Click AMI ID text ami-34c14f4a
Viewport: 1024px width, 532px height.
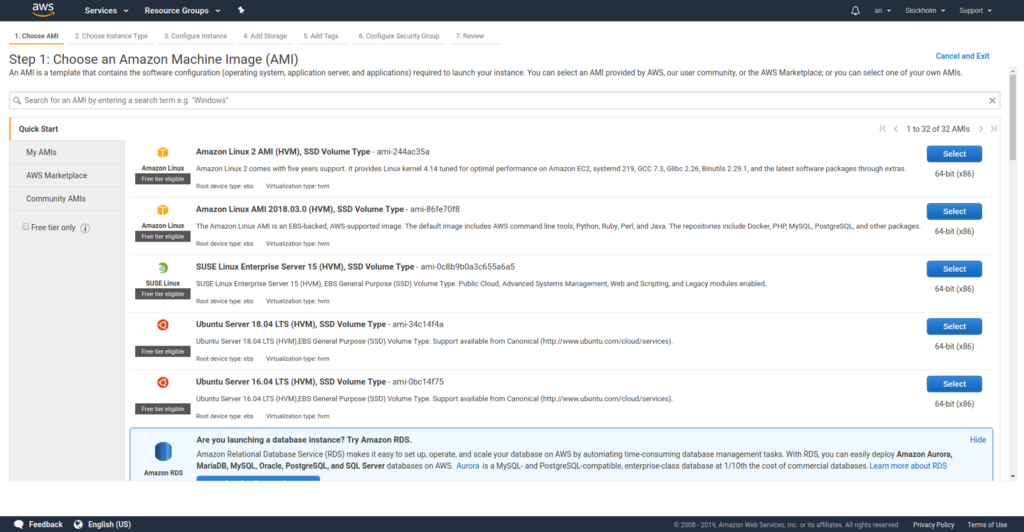point(418,324)
